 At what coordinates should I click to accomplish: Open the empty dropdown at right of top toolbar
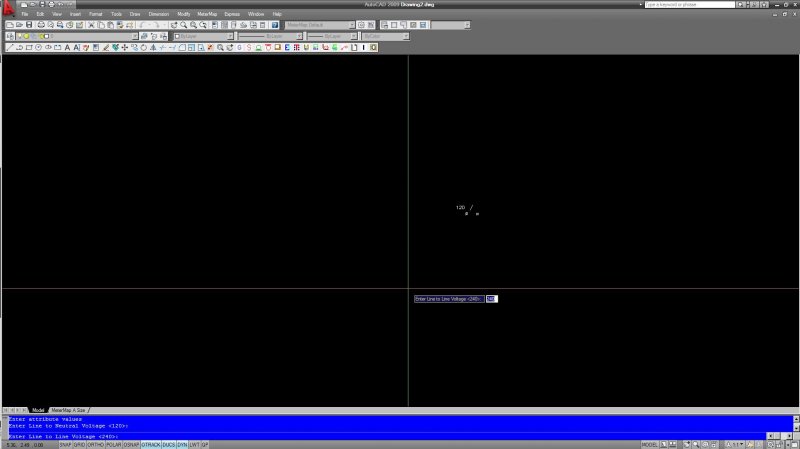click(467, 25)
